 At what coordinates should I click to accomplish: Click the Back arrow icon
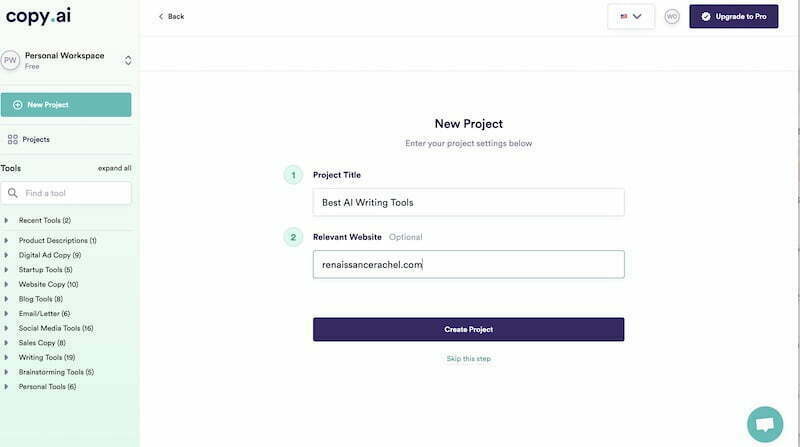pos(161,16)
